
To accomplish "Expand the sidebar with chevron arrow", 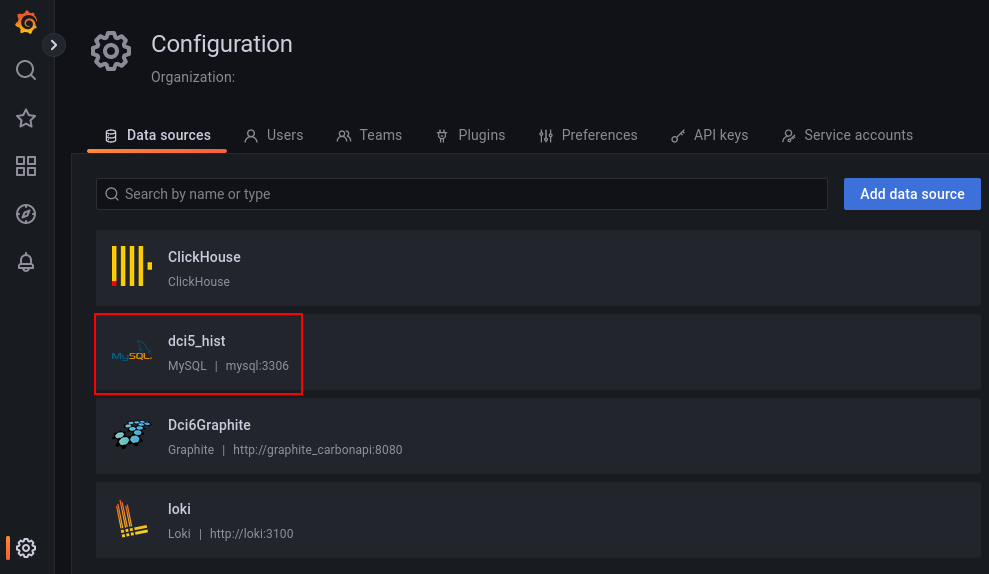I will [x=54, y=45].
